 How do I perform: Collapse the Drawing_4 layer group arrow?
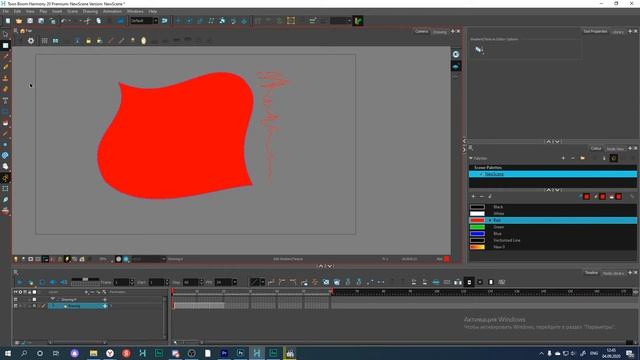point(52,299)
